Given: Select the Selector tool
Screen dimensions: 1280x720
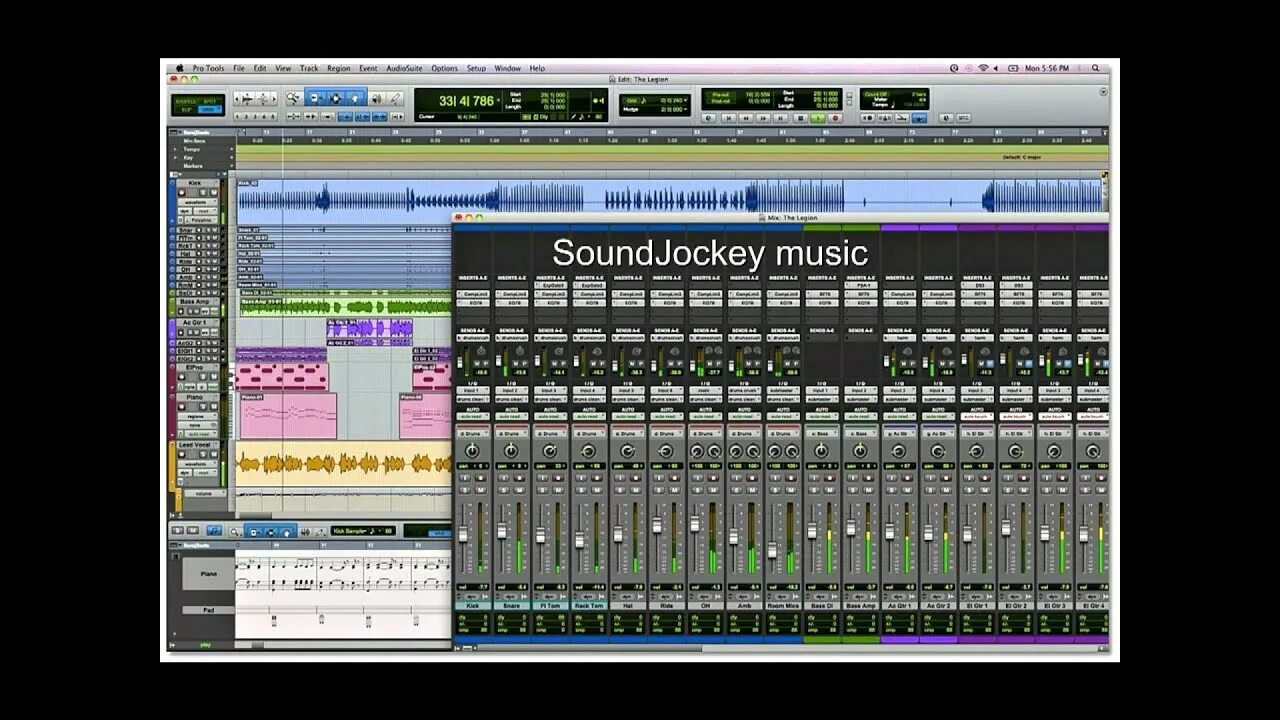Looking at the screenshot, I should click(x=334, y=99).
